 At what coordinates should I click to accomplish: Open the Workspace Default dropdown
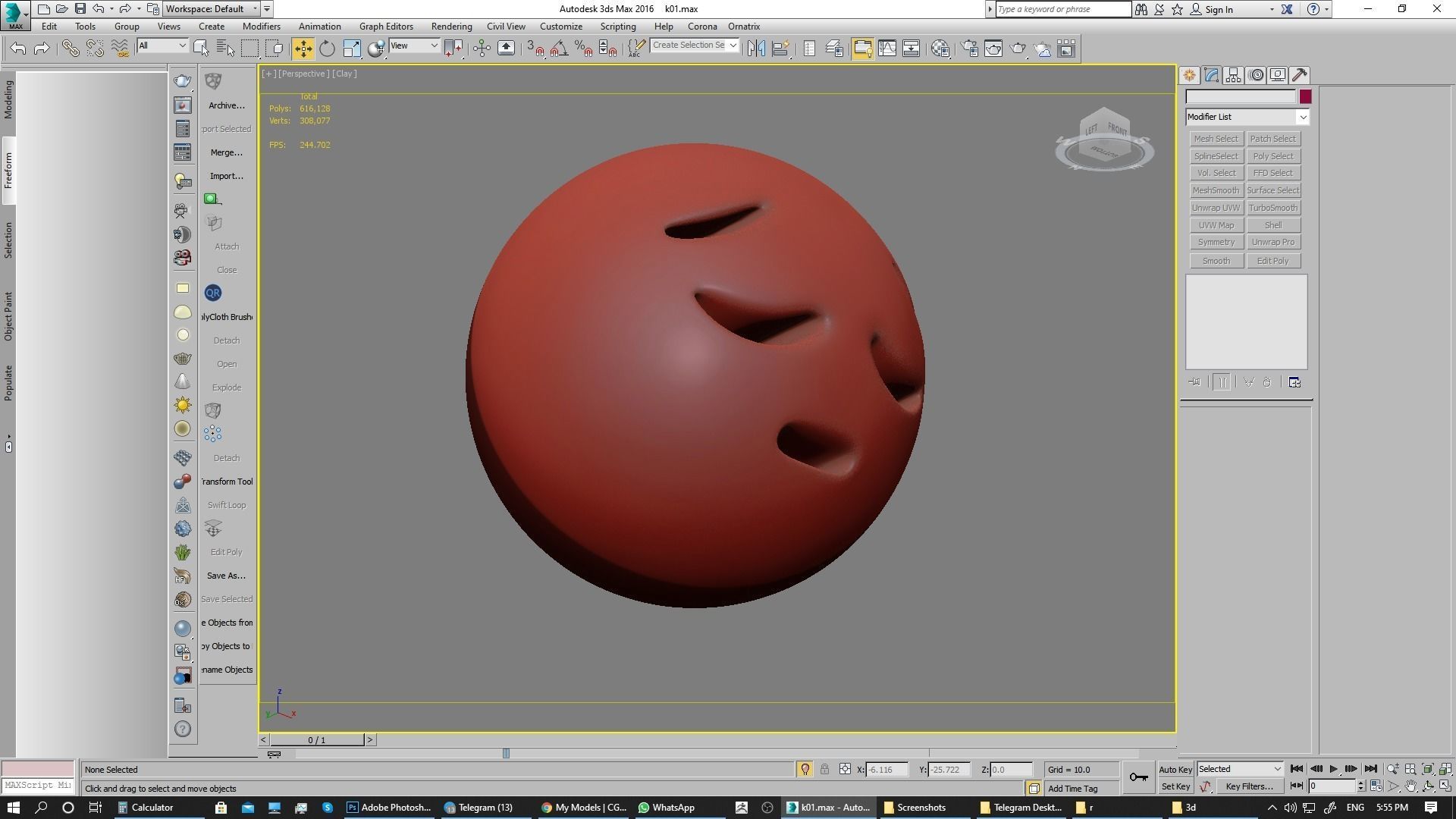(212, 9)
